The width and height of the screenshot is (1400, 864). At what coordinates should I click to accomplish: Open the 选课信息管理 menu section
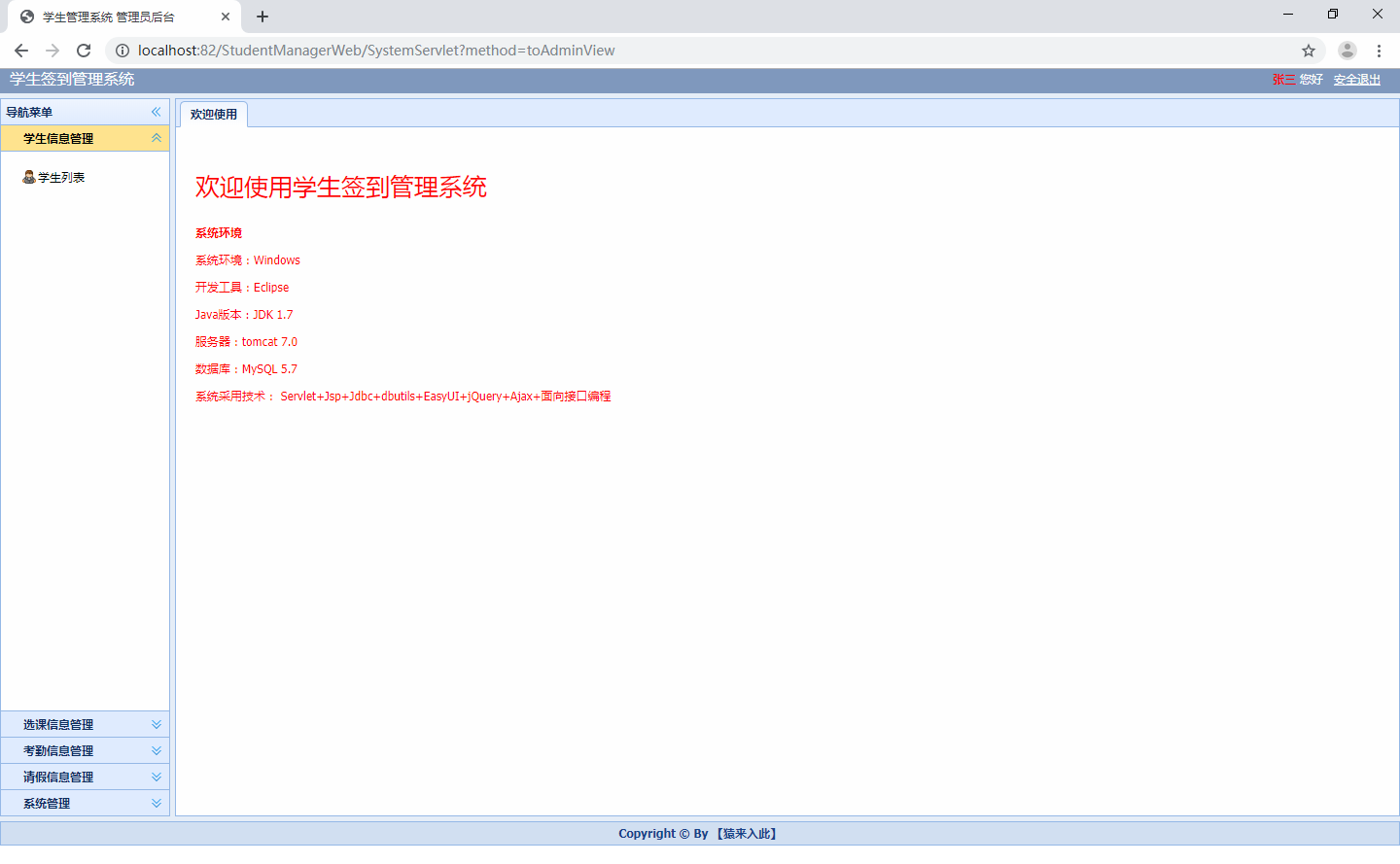click(x=85, y=724)
